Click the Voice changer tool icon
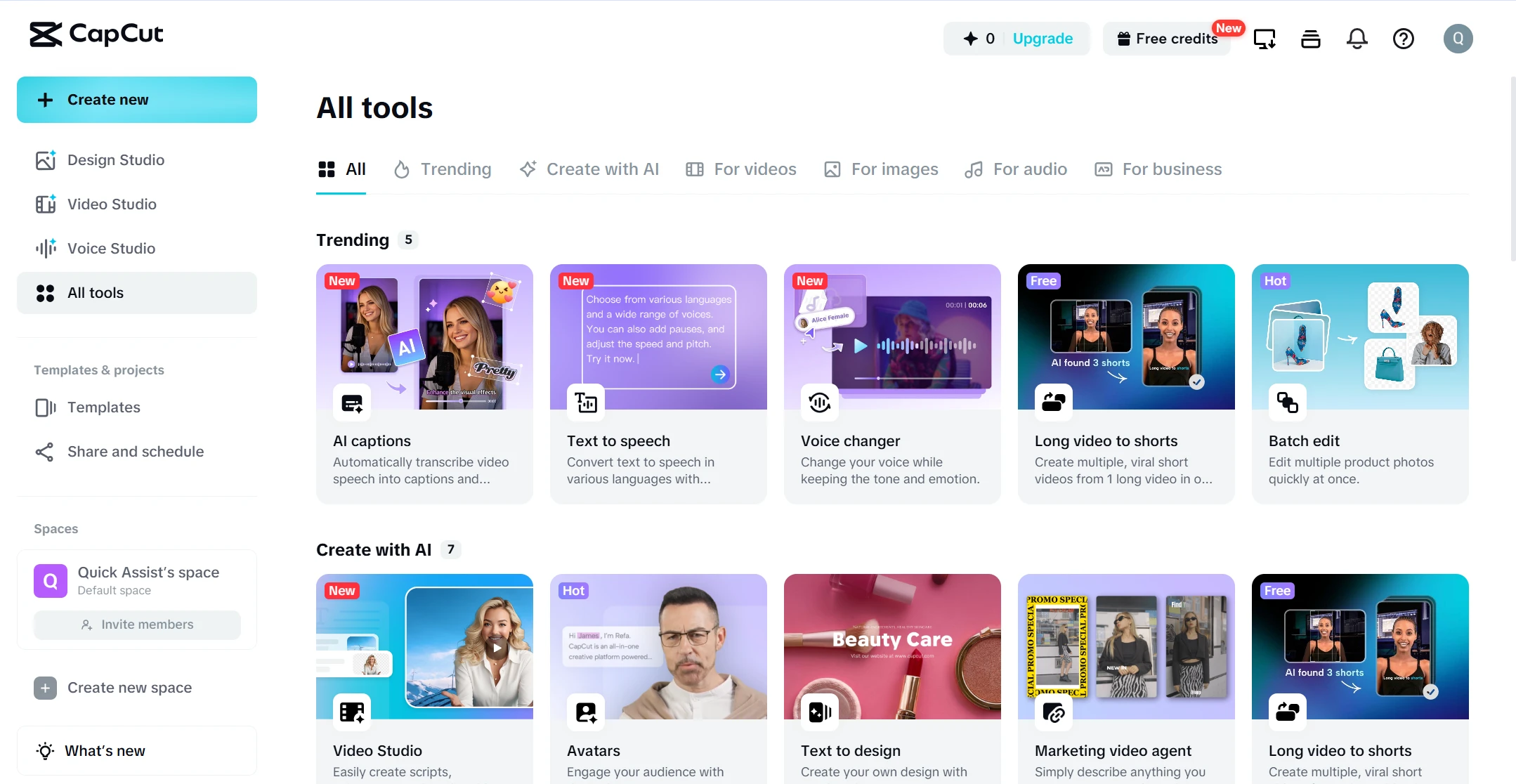The image size is (1516, 784). [820, 403]
